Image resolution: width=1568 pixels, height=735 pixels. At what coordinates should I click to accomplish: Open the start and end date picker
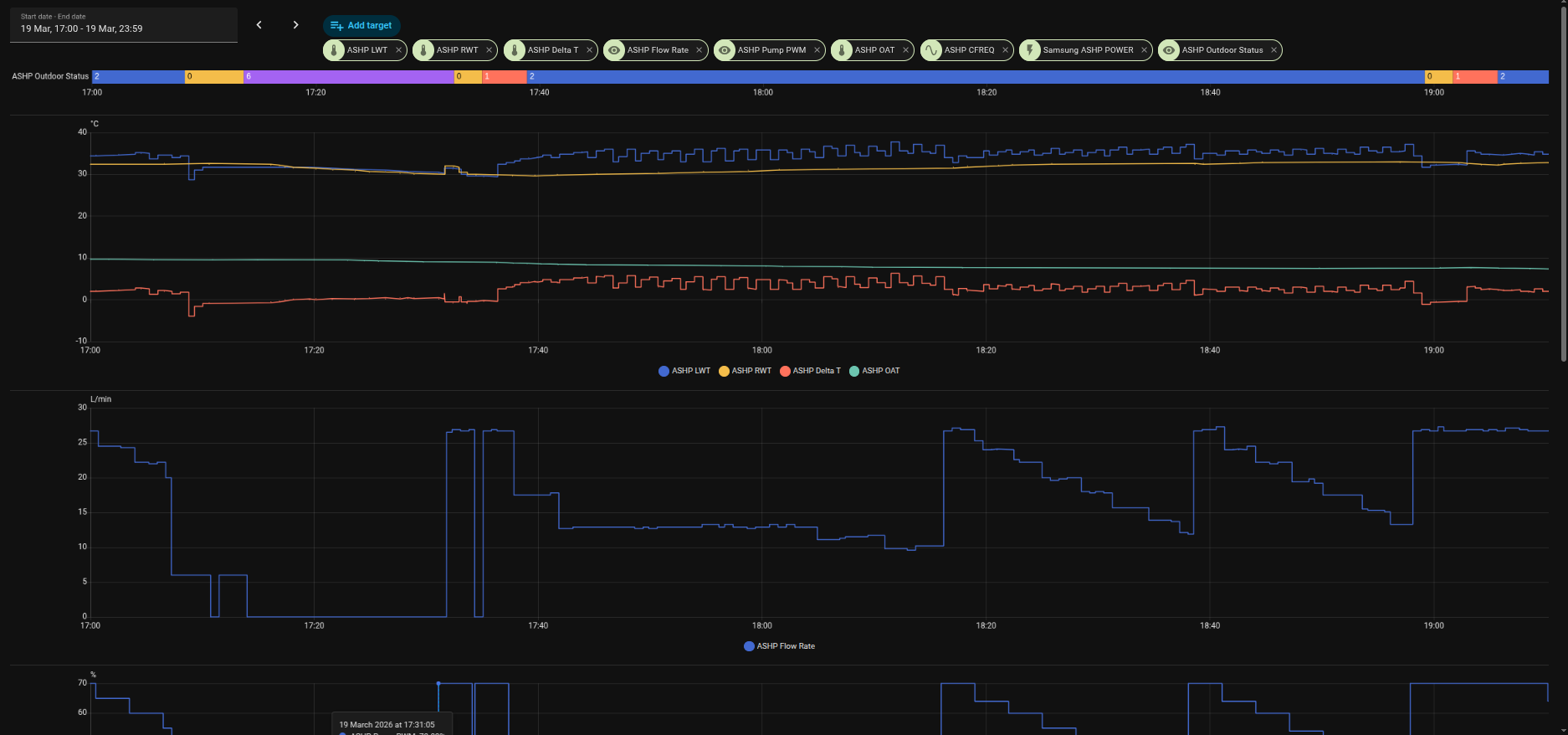point(124,24)
